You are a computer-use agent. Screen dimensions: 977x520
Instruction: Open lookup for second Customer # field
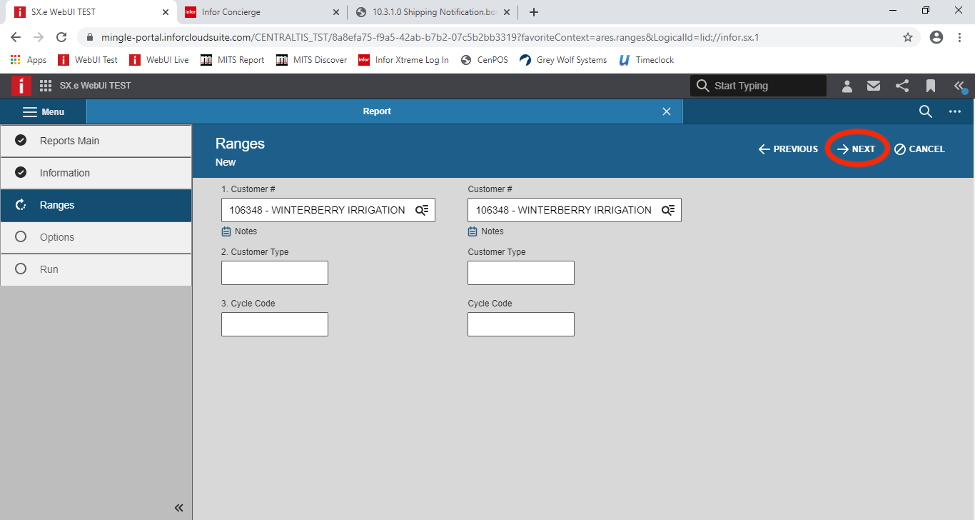click(x=668, y=210)
